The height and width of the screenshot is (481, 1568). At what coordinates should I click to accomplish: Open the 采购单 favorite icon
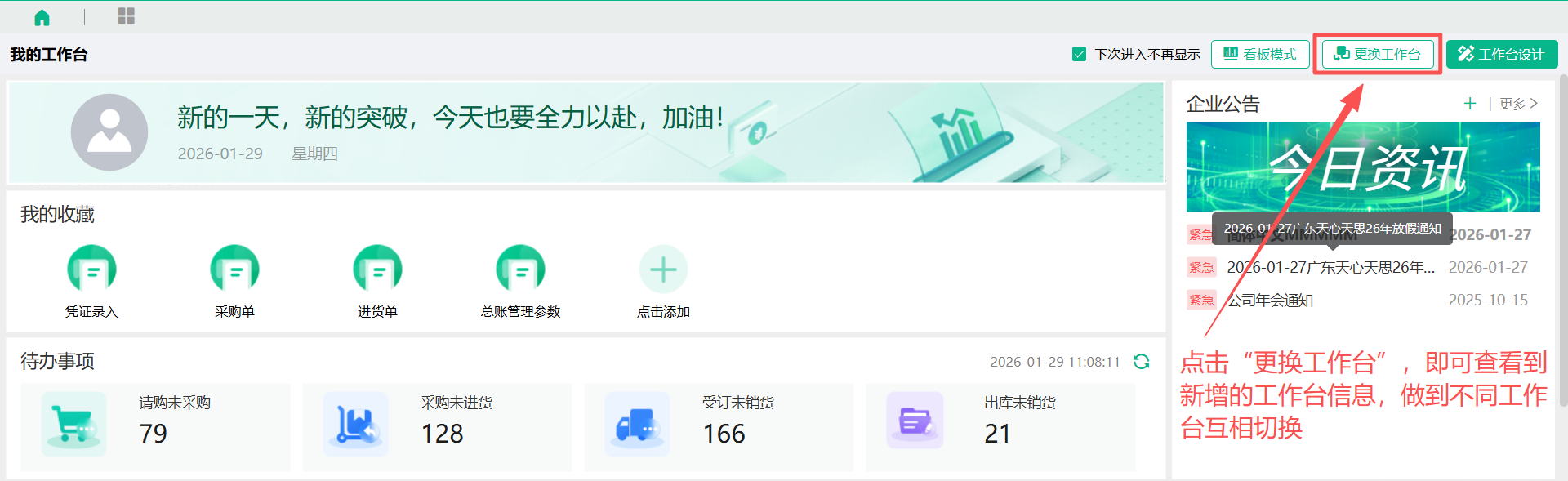coord(234,269)
